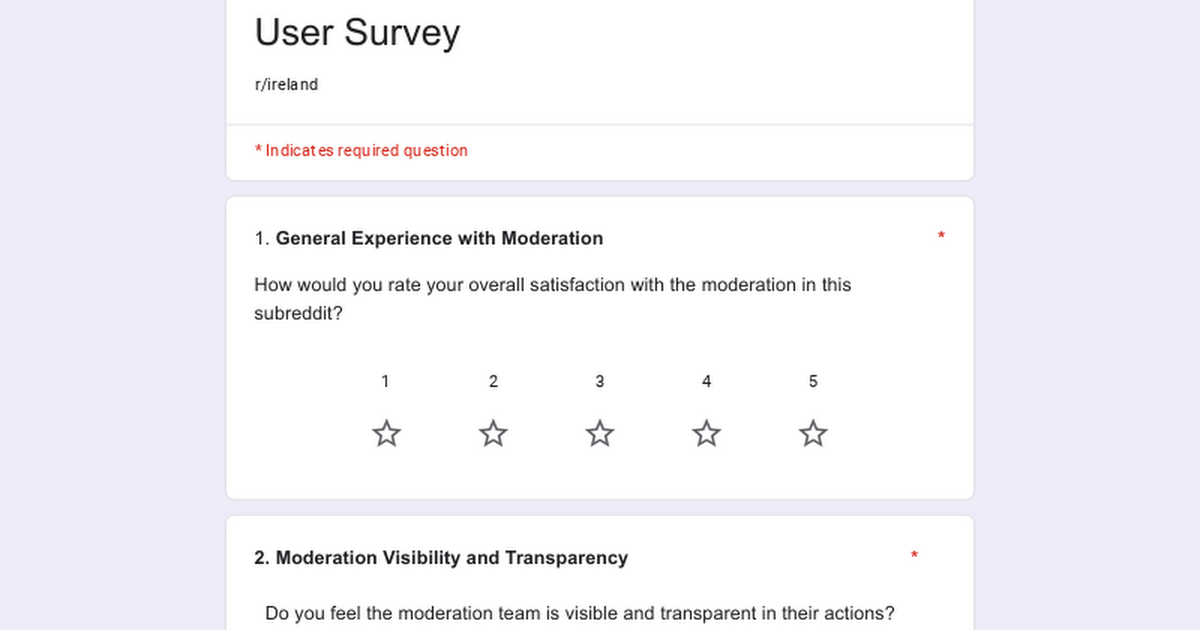Give a 4-star moderation rating
This screenshot has width=1200, height=630.
(707, 433)
